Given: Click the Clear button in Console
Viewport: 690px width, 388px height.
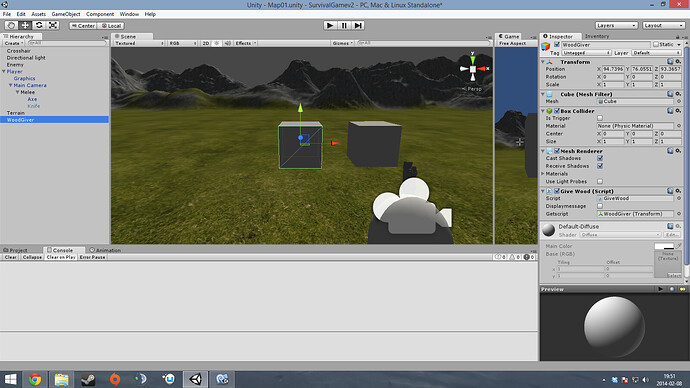Looking at the screenshot, I should pyautogui.click(x=11, y=257).
